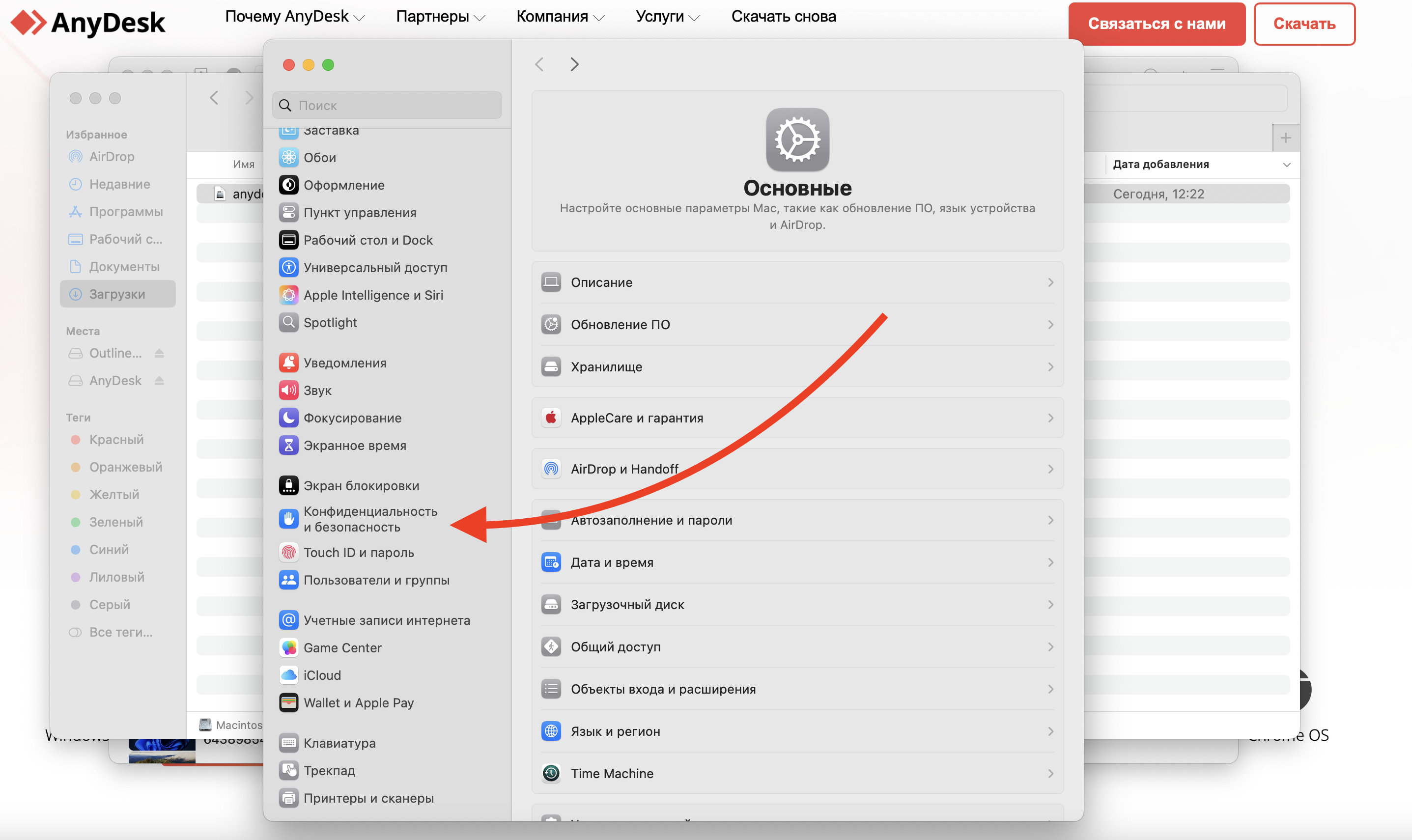
Task: Eject the Outline volume in Finder
Action: coord(159,353)
